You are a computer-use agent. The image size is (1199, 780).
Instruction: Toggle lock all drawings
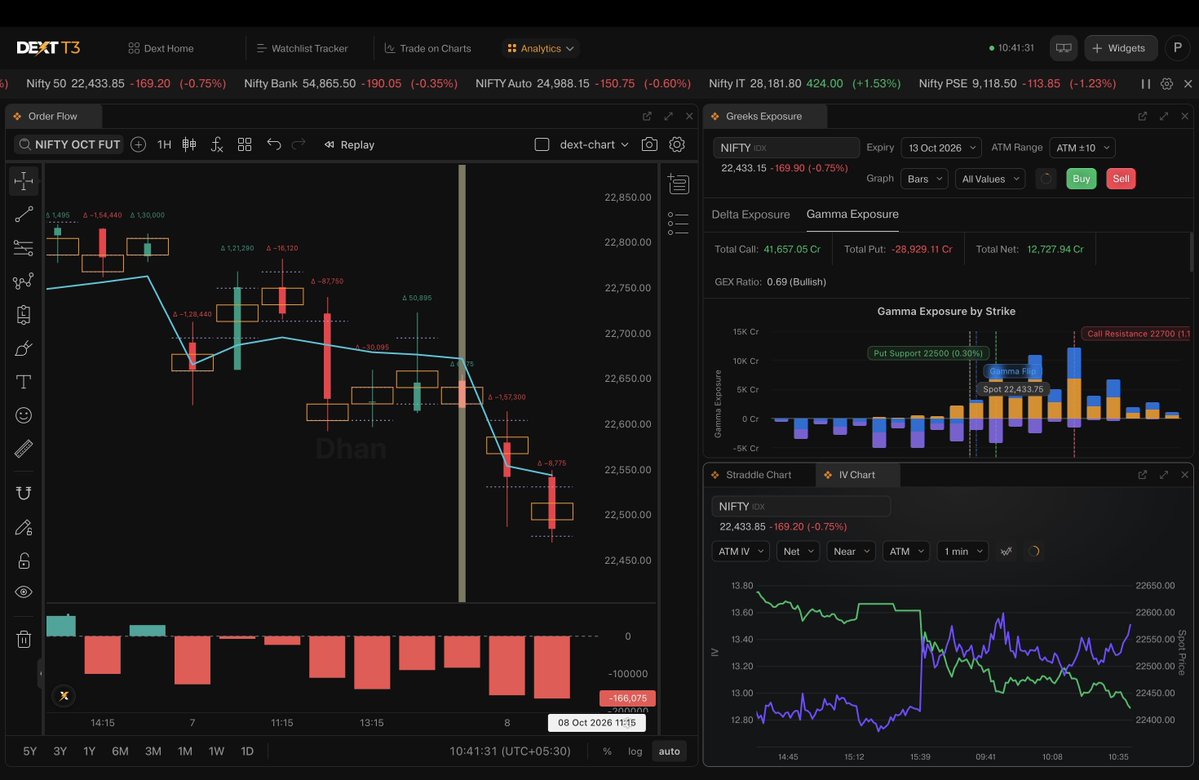coord(24,561)
